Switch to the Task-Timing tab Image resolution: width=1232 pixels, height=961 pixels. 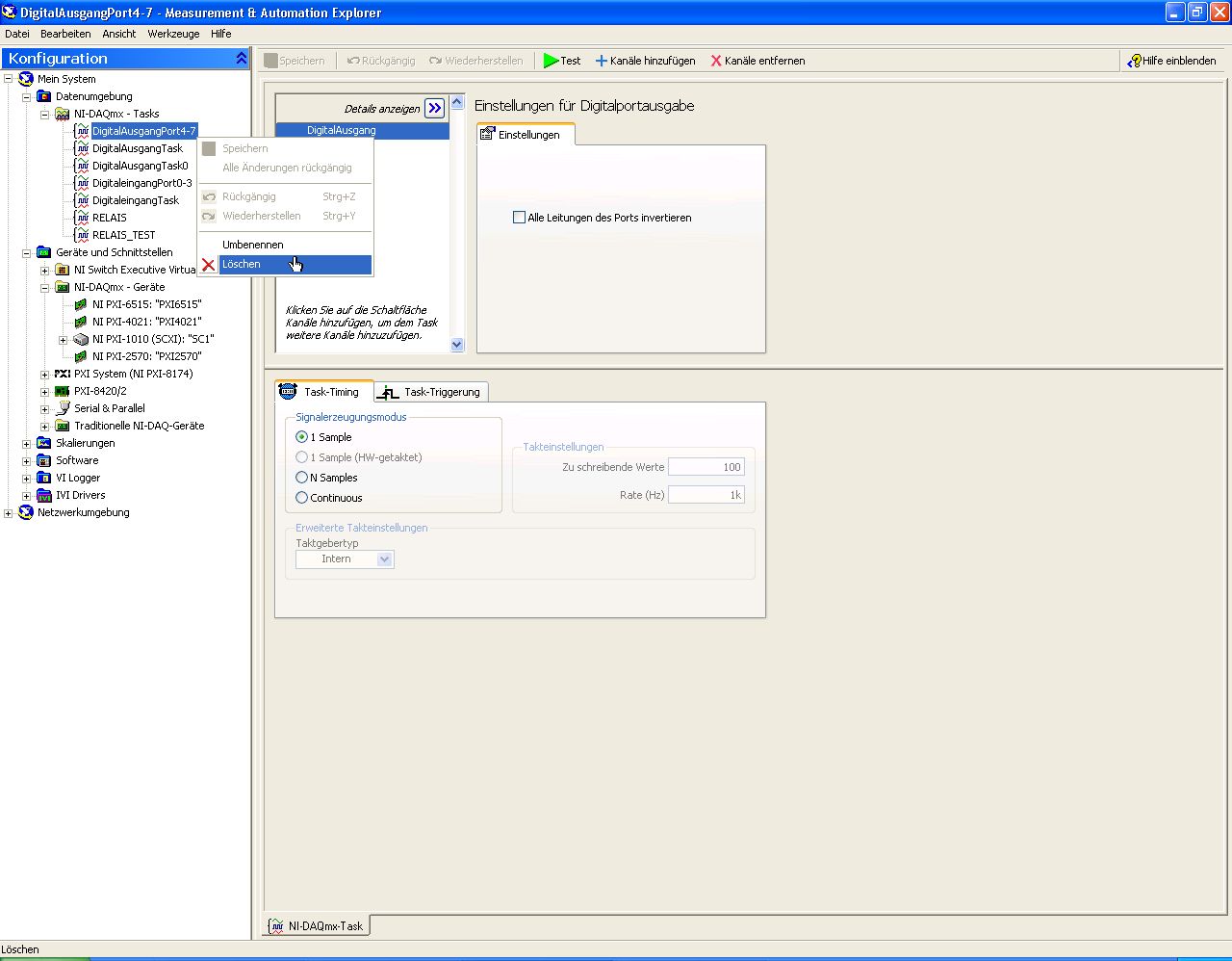click(x=323, y=391)
